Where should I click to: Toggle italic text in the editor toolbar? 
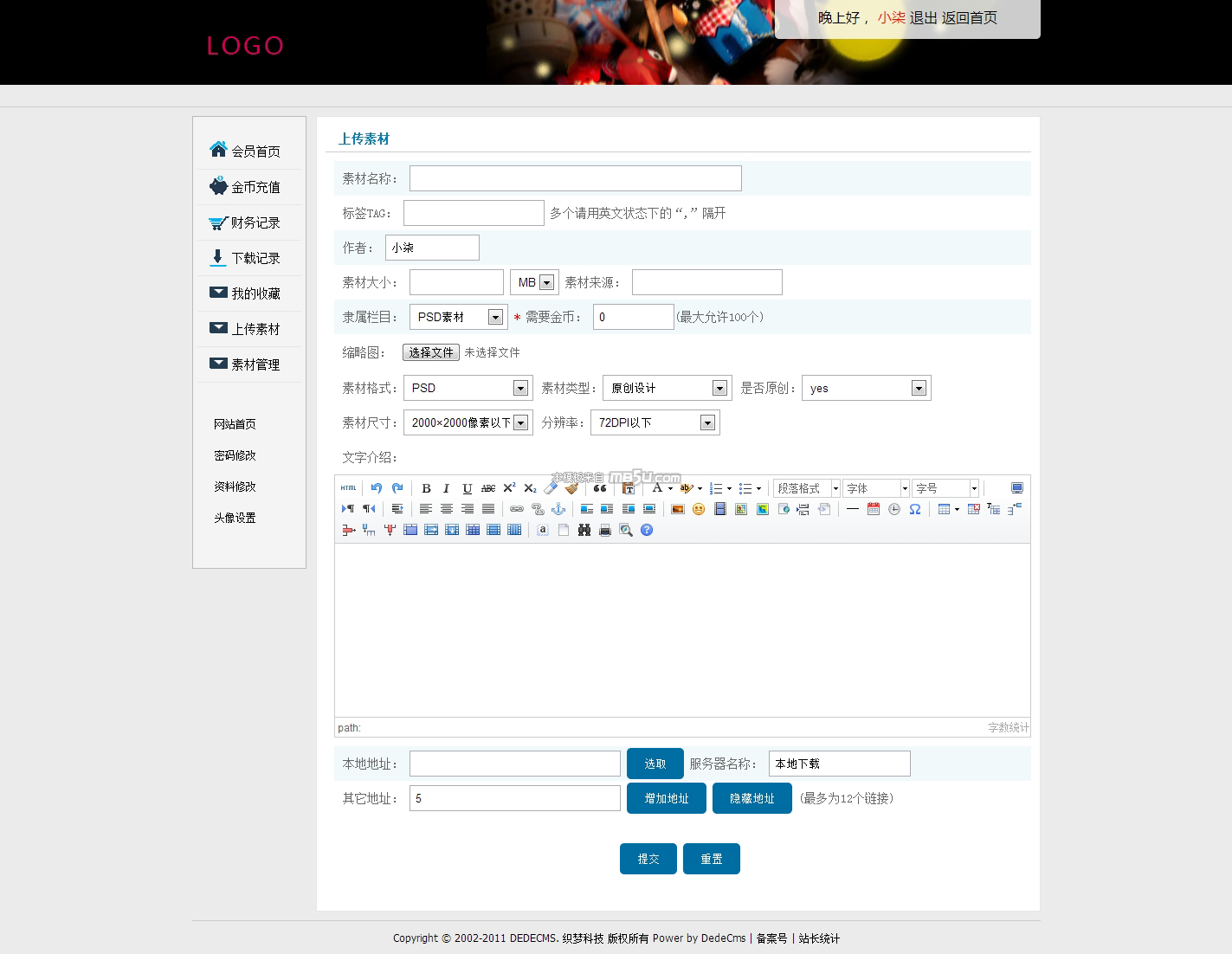click(447, 488)
